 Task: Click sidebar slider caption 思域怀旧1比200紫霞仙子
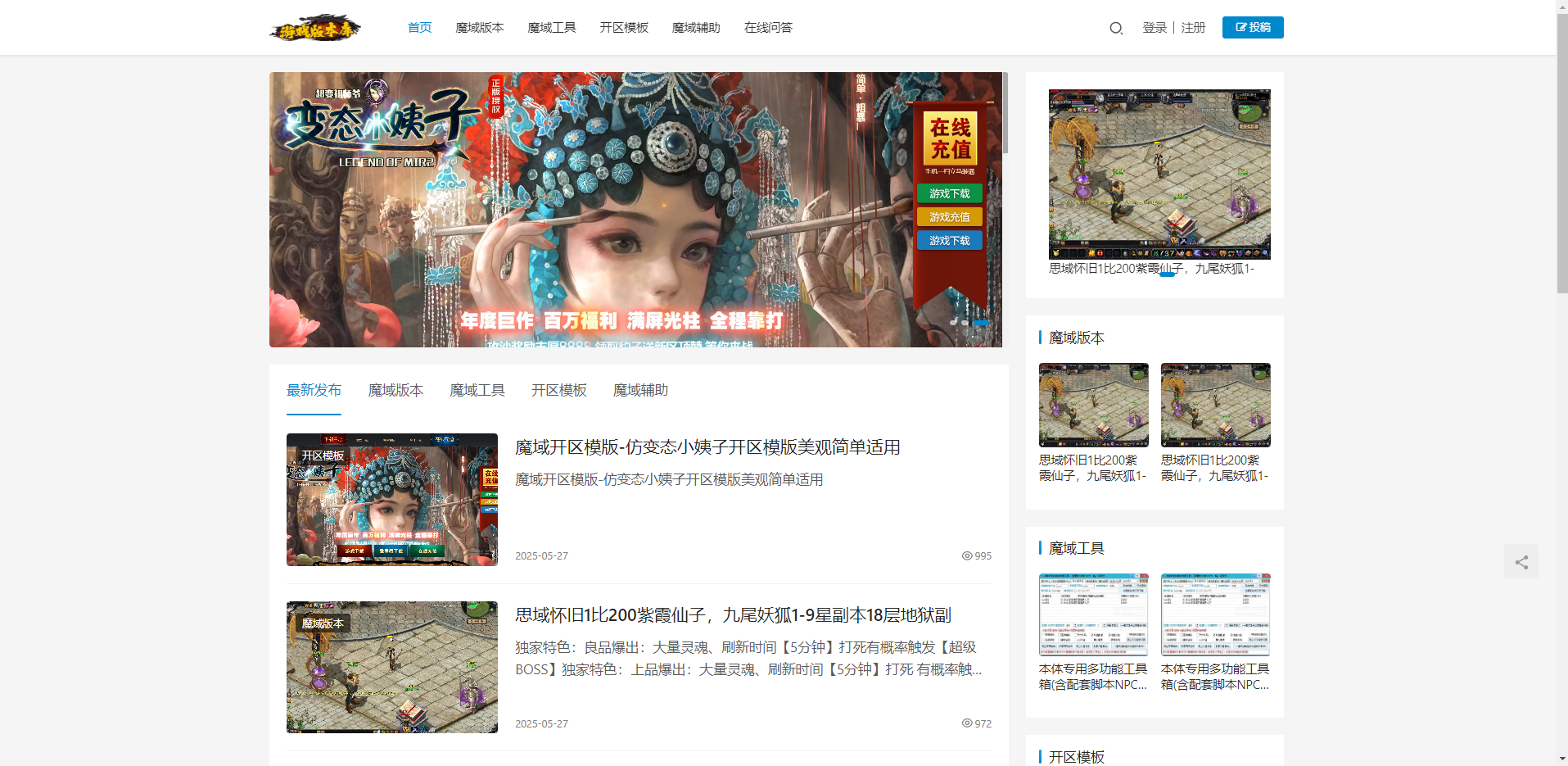[x=1151, y=269]
